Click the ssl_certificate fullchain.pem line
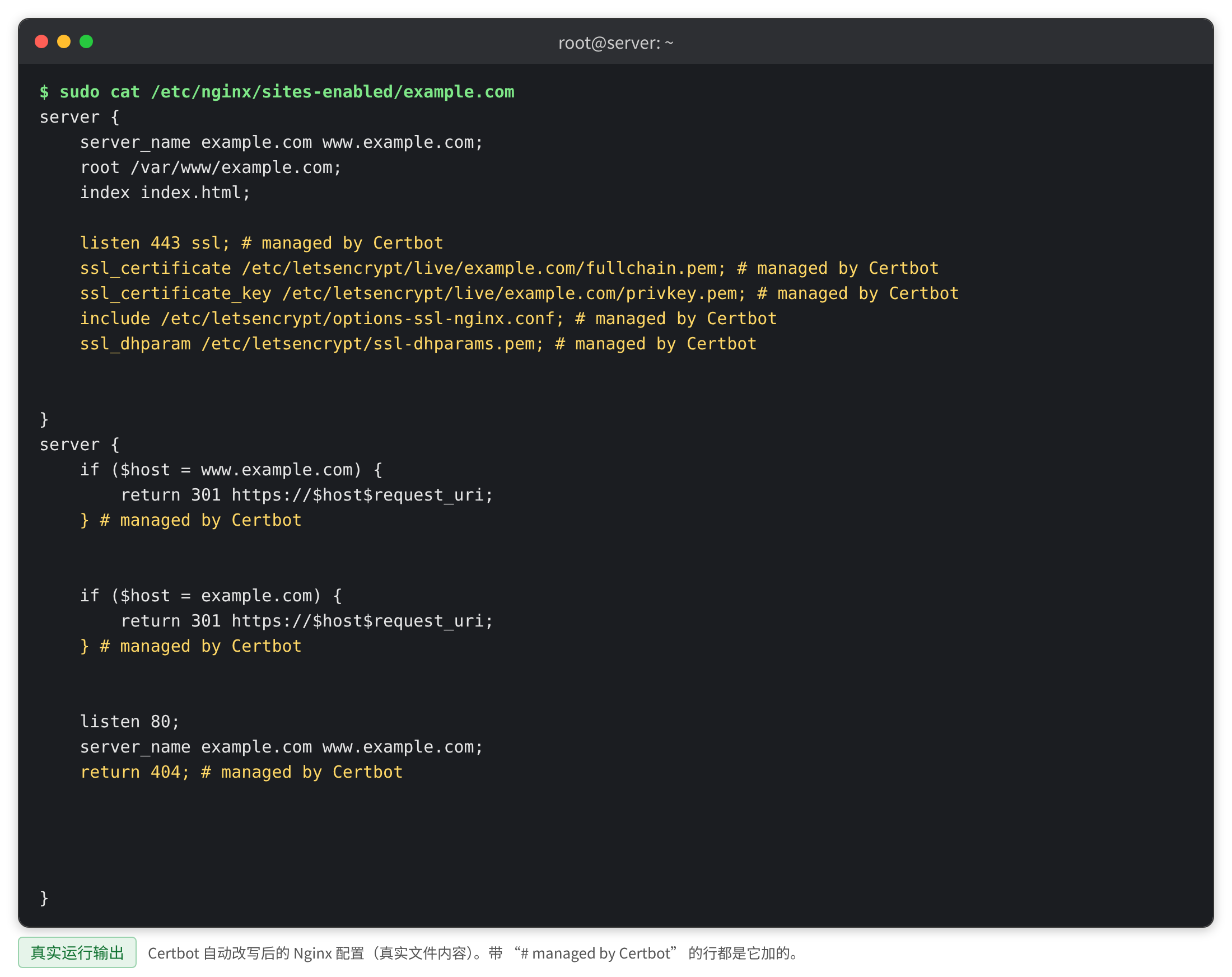Screen dimensions: 1232x977 (x=509, y=268)
